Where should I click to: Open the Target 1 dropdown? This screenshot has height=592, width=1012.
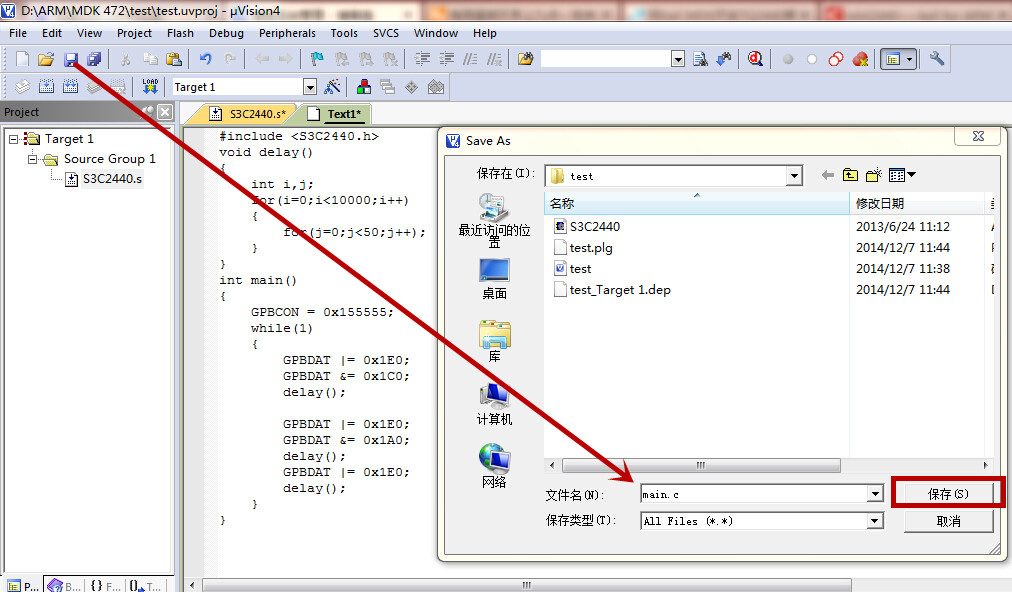pyautogui.click(x=310, y=87)
